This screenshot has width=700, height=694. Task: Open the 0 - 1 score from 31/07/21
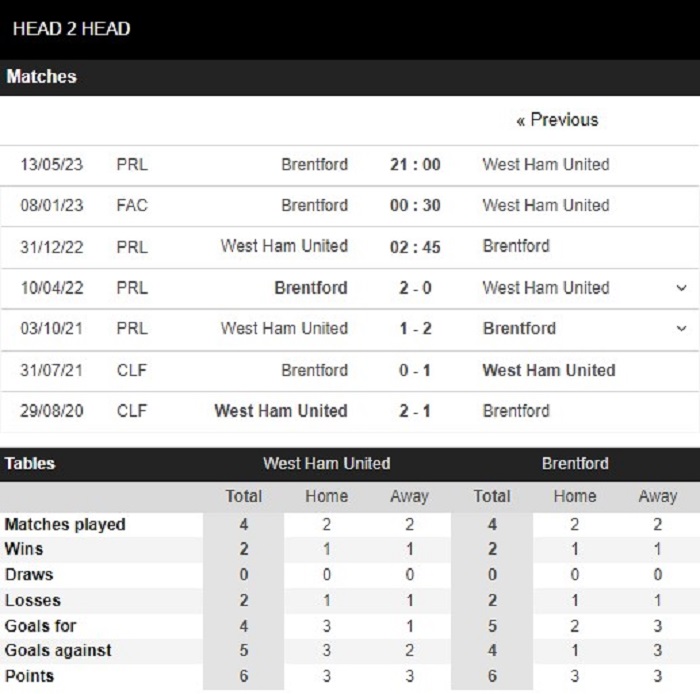[x=415, y=370]
